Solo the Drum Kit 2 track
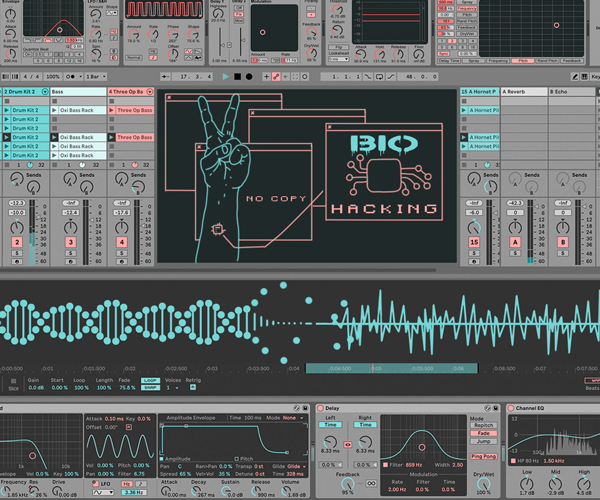The width and height of the screenshot is (600, 500). (17, 253)
